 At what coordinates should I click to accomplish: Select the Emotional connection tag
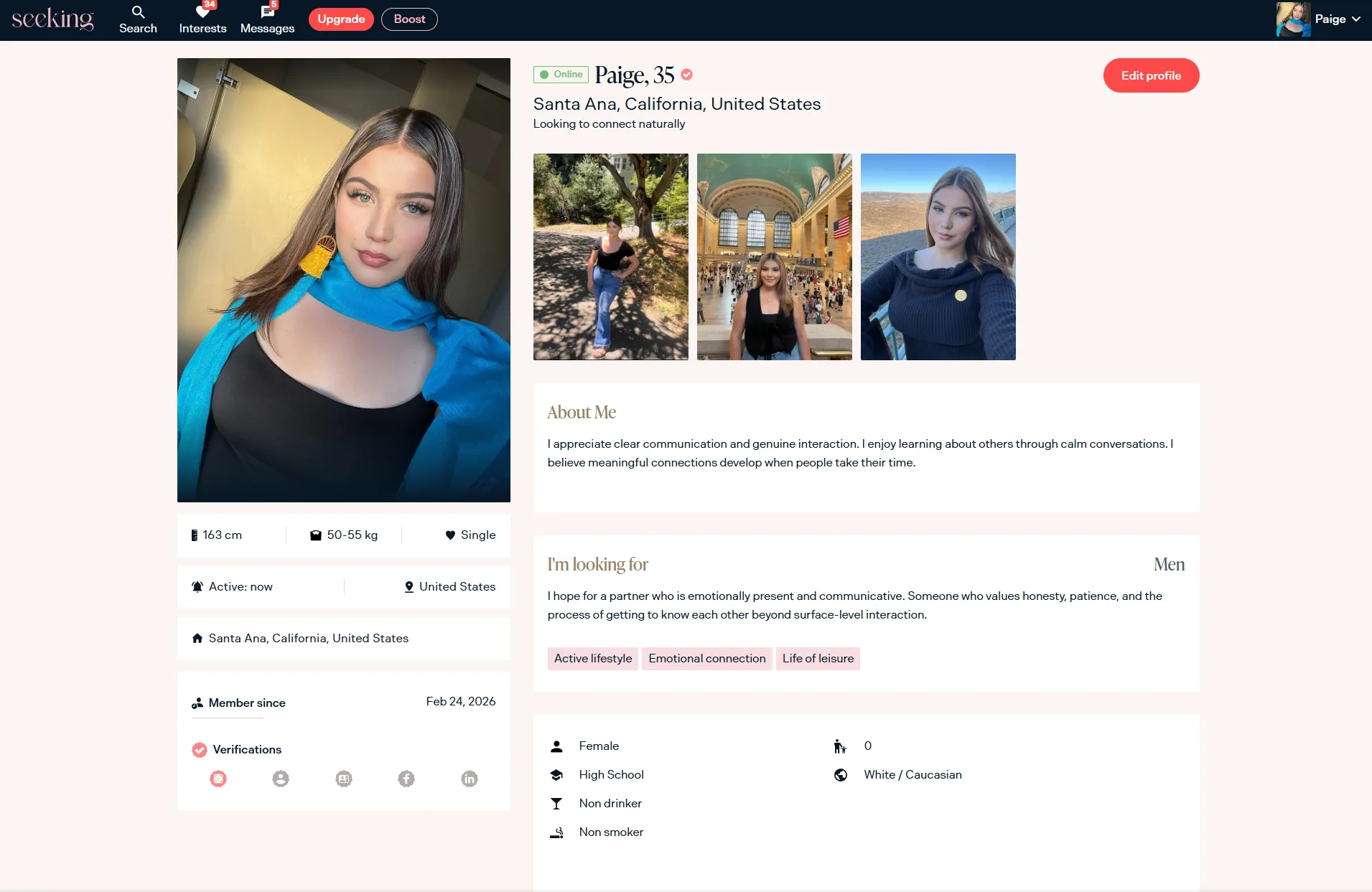point(706,658)
